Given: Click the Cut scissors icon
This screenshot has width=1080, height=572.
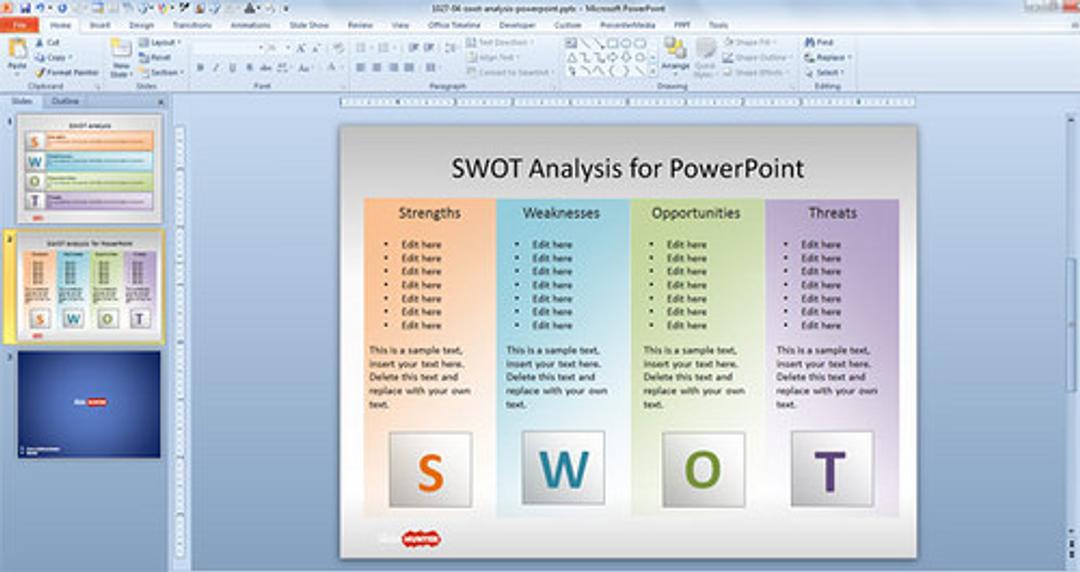Looking at the screenshot, I should (39, 43).
